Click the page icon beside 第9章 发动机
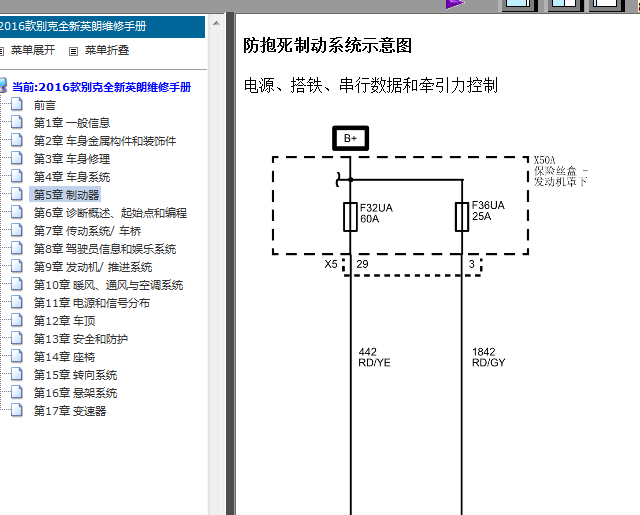 17,266
